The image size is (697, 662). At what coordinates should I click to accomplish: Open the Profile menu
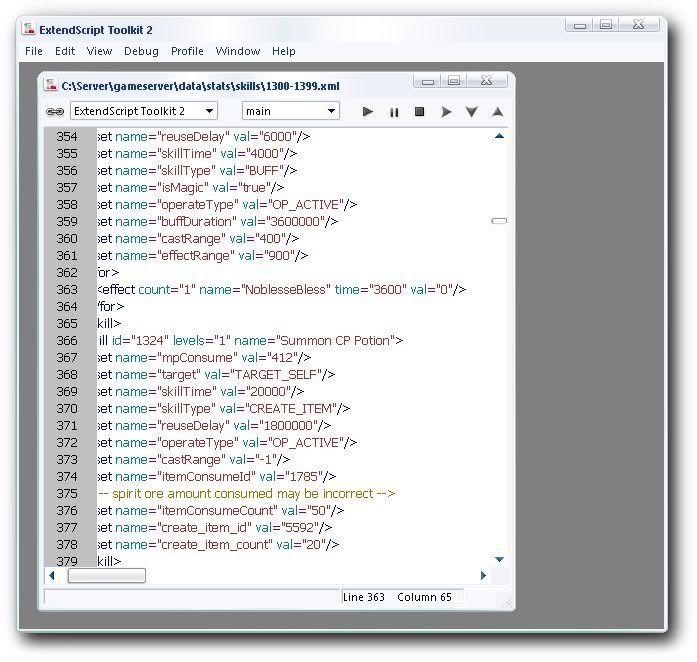click(x=187, y=51)
